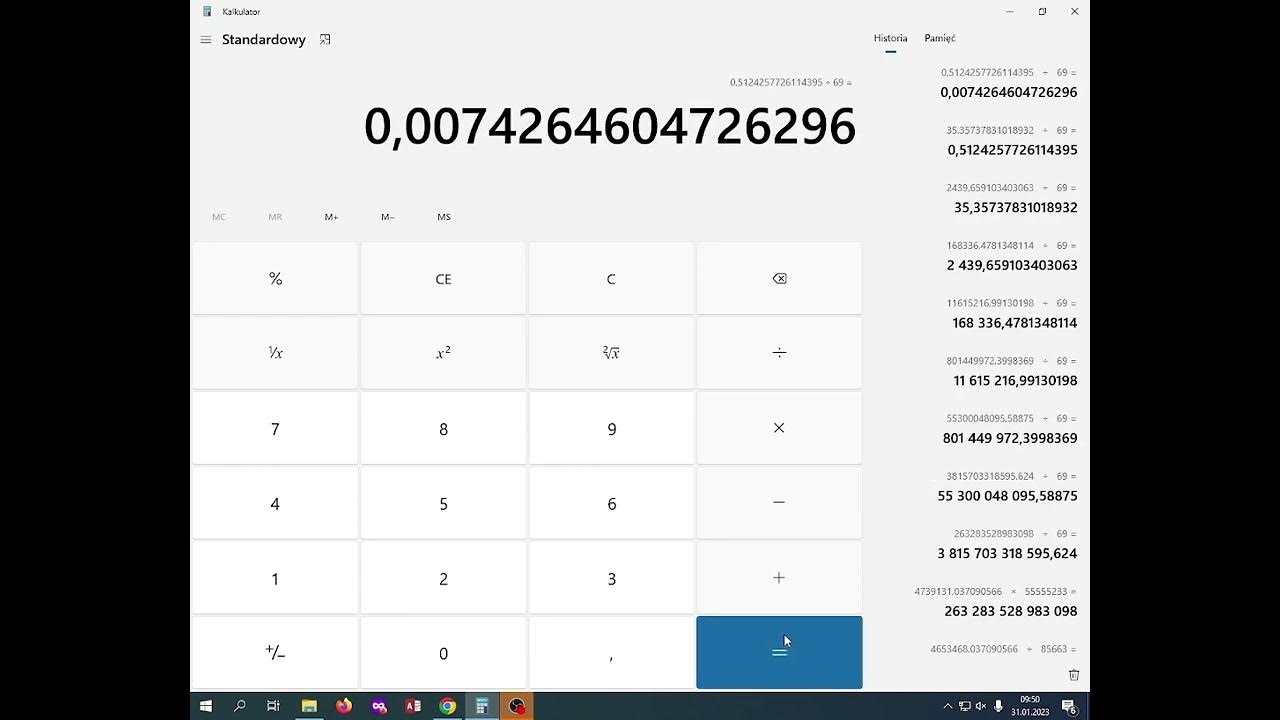
Task: Click digit 4 key
Action: click(x=275, y=503)
